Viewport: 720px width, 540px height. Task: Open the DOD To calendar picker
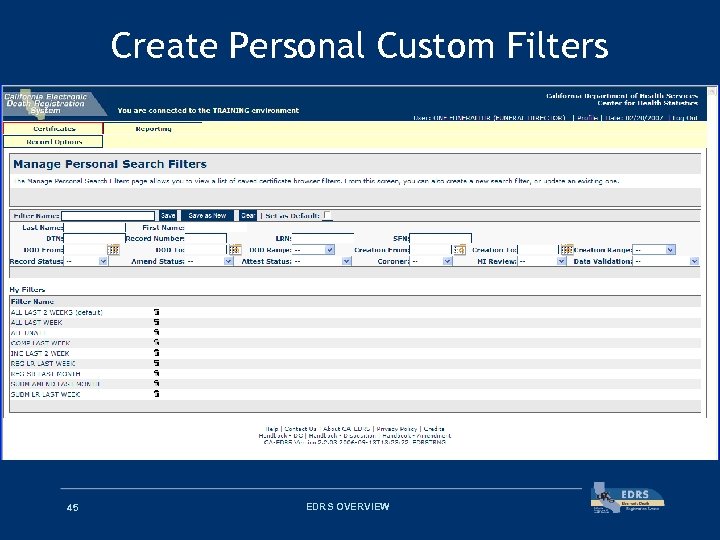(x=235, y=249)
